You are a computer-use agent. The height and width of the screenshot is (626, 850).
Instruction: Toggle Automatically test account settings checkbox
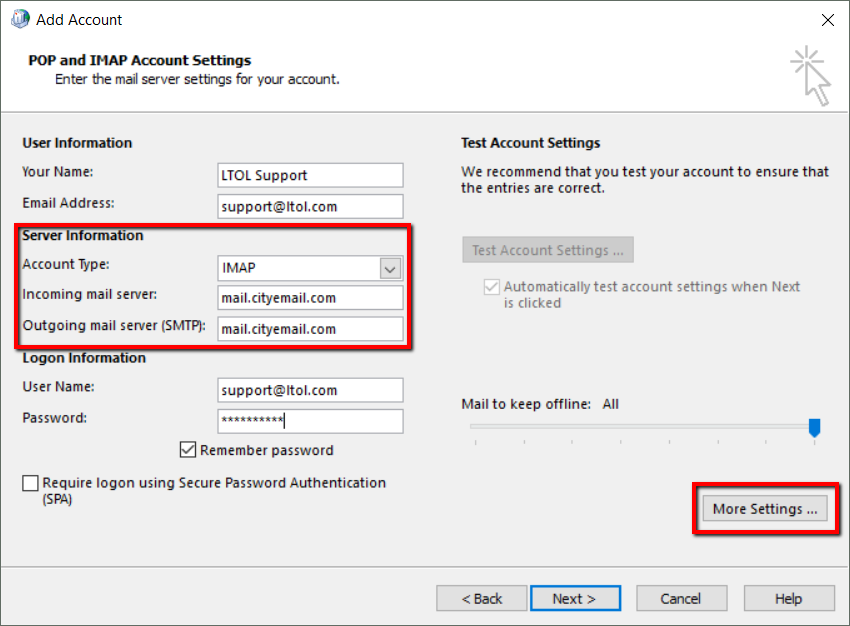(x=492, y=287)
